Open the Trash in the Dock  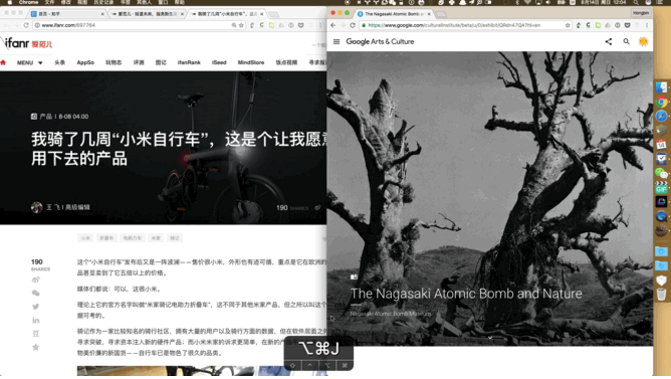coord(661,294)
